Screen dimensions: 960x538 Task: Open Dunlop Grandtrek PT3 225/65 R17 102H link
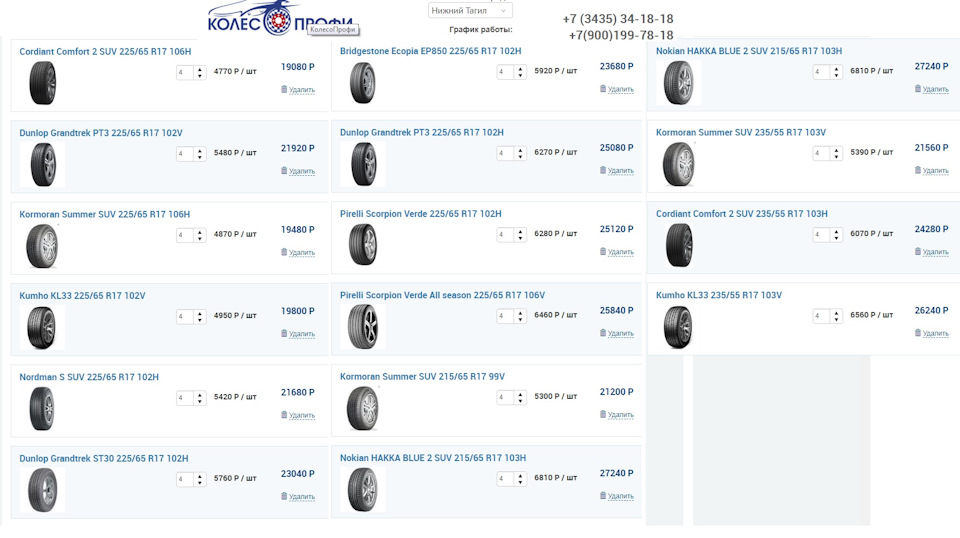422,132
